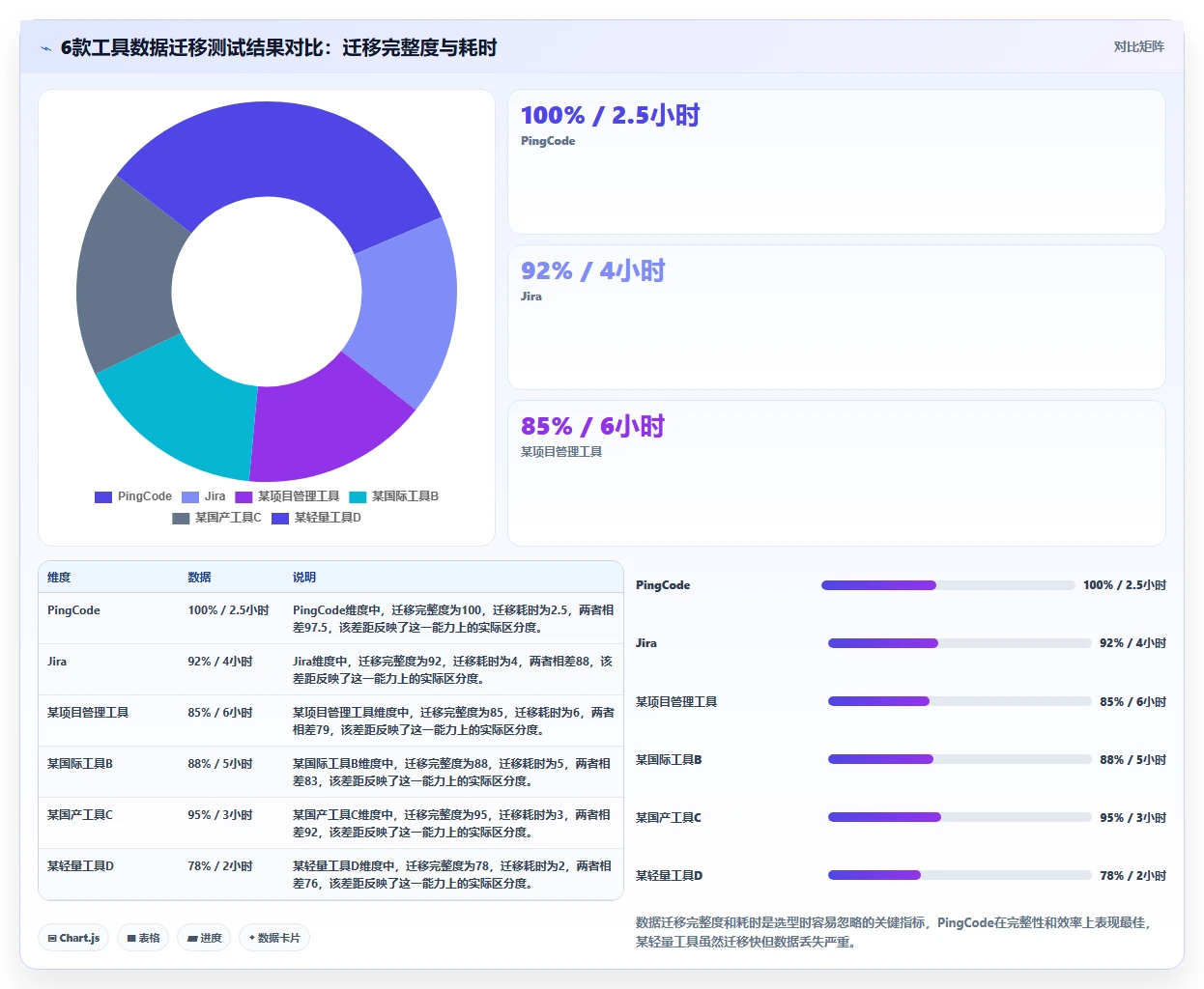Click the 数据卡片 tag chip
1204x989 pixels.
274,938
